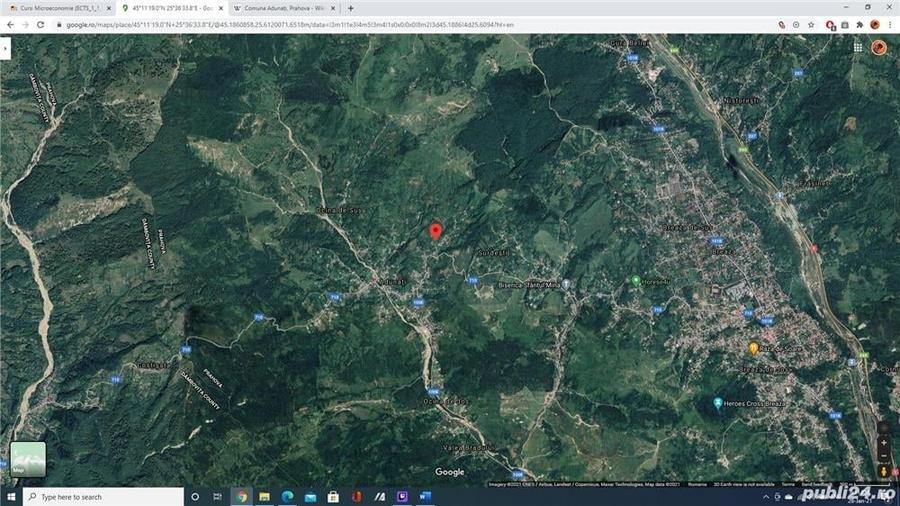Click the yellow Raza de Soare marker
900x506 pixels.
(x=753, y=348)
